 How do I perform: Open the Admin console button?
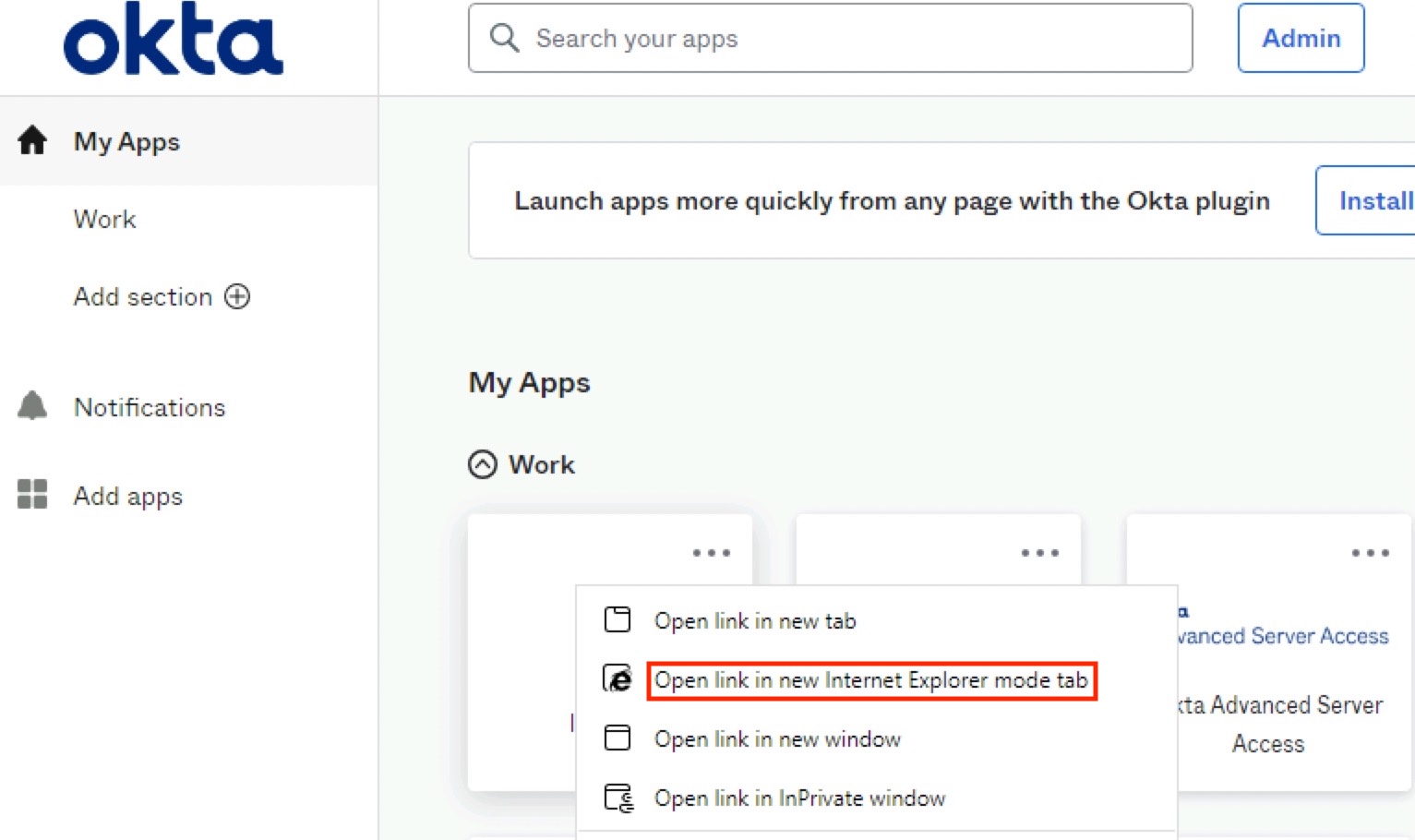[1301, 38]
